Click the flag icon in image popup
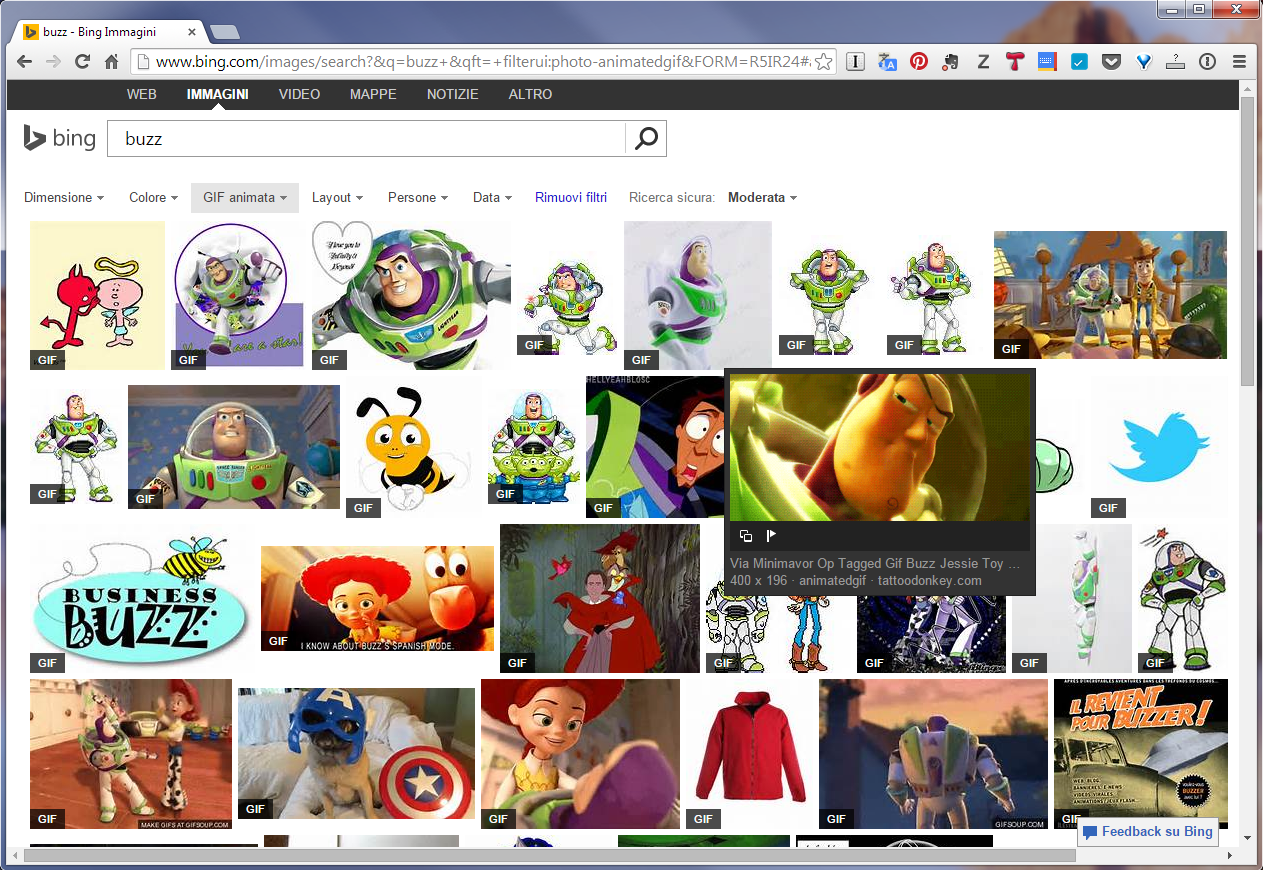Screen dimensions: 1263x870 pyautogui.click(x=771, y=536)
